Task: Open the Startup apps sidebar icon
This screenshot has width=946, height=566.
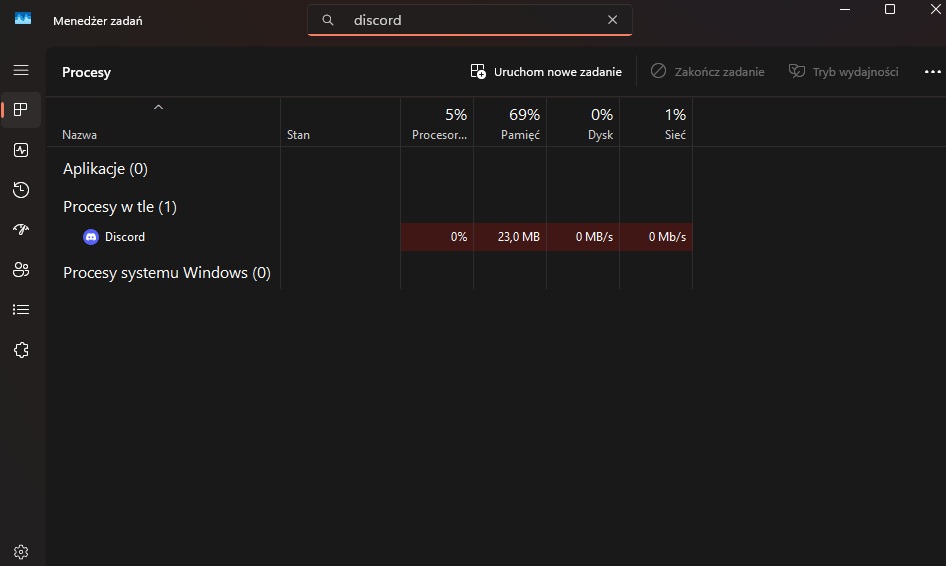Action: click(21, 230)
